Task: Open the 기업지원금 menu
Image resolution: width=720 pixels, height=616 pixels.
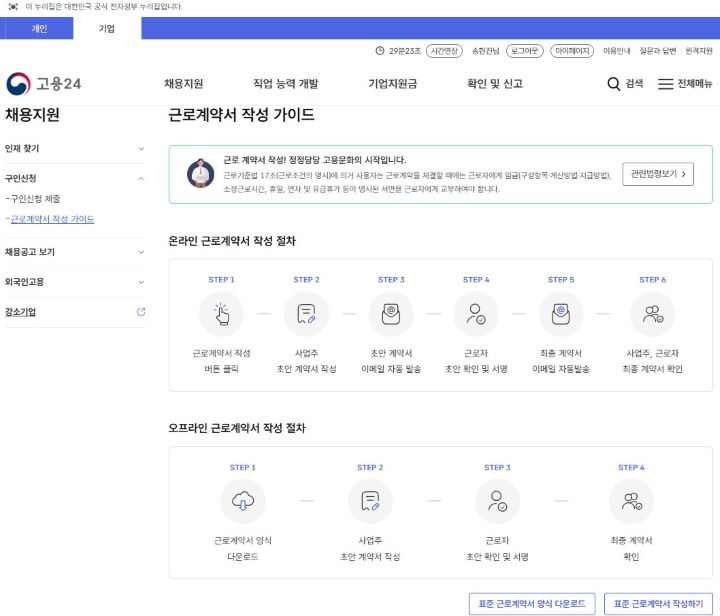Action: pyautogui.click(x=393, y=84)
